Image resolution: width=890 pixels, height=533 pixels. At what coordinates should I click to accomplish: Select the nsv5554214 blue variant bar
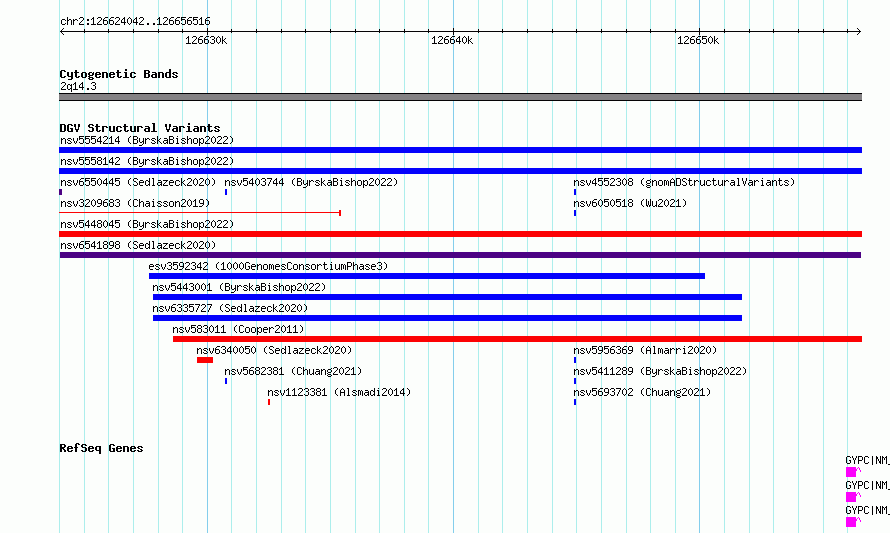coord(460,150)
